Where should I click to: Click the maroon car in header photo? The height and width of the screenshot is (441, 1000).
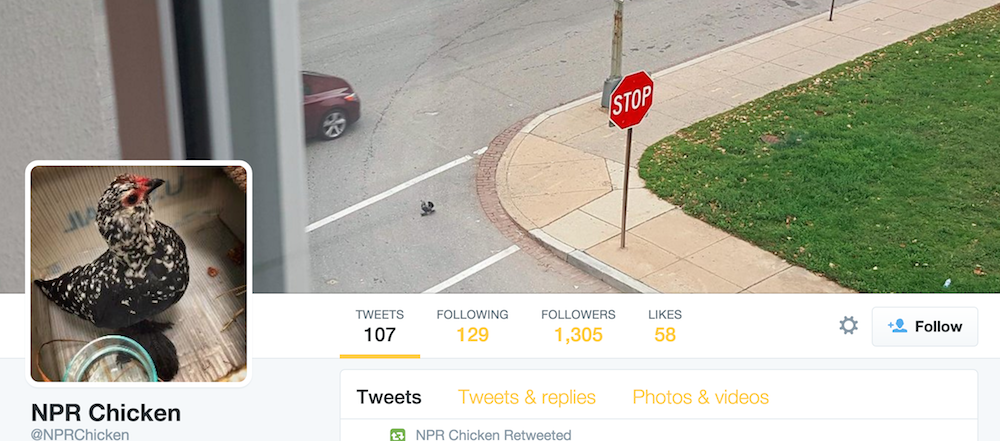pyautogui.click(x=330, y=105)
